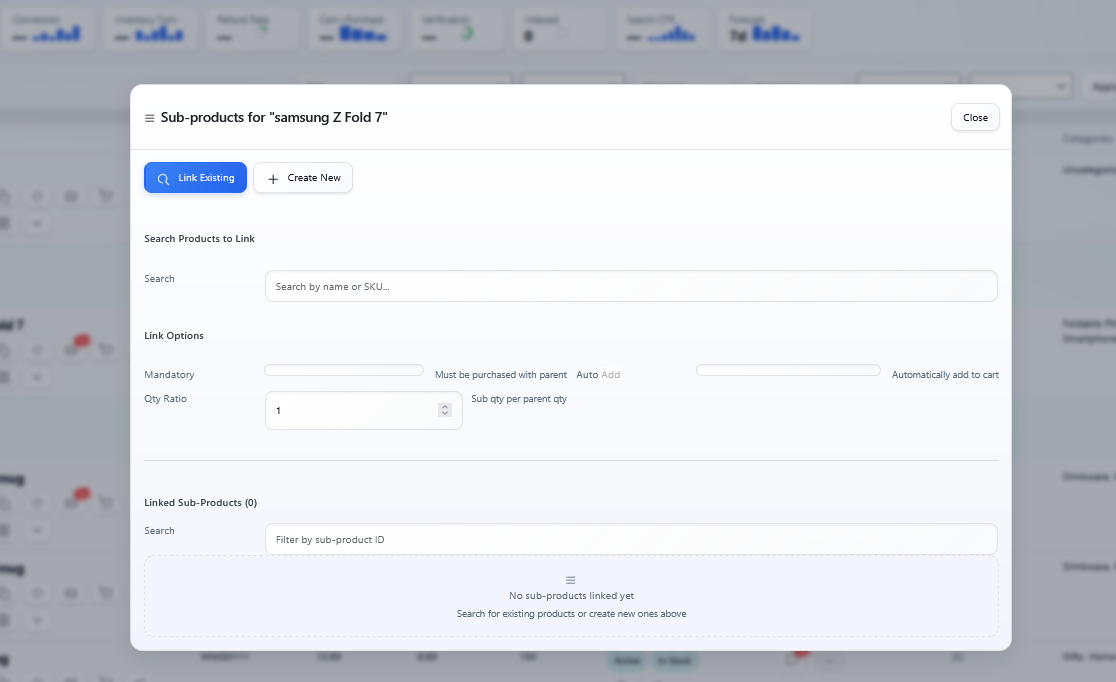Click the empty-state list icon

click(x=571, y=580)
